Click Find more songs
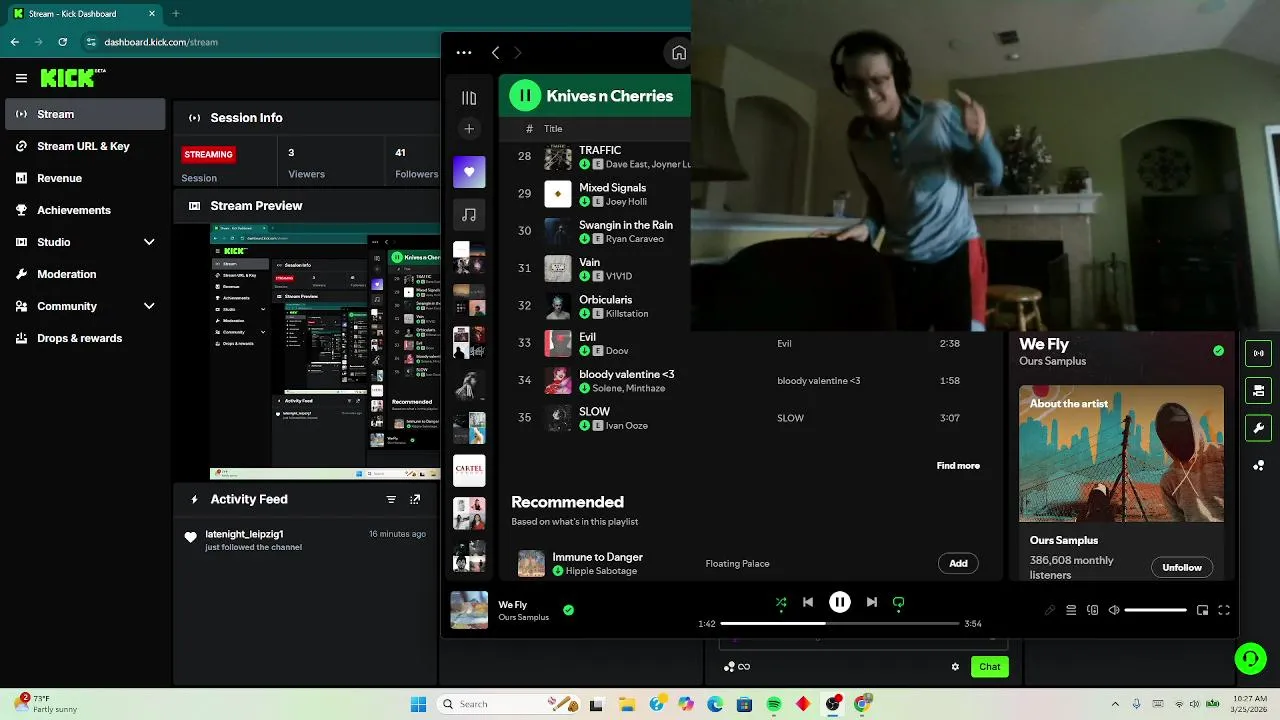 tap(958, 466)
